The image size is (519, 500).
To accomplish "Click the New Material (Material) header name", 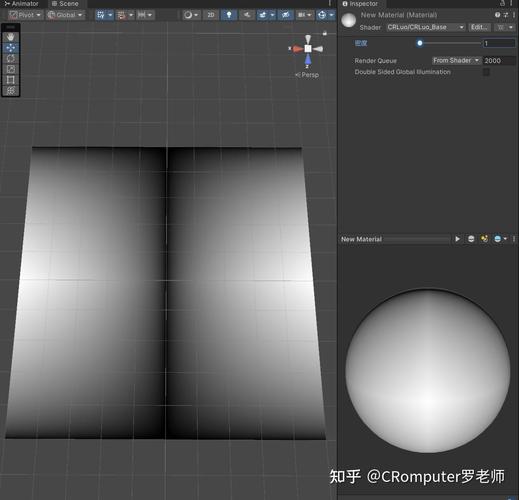I will [399, 15].
